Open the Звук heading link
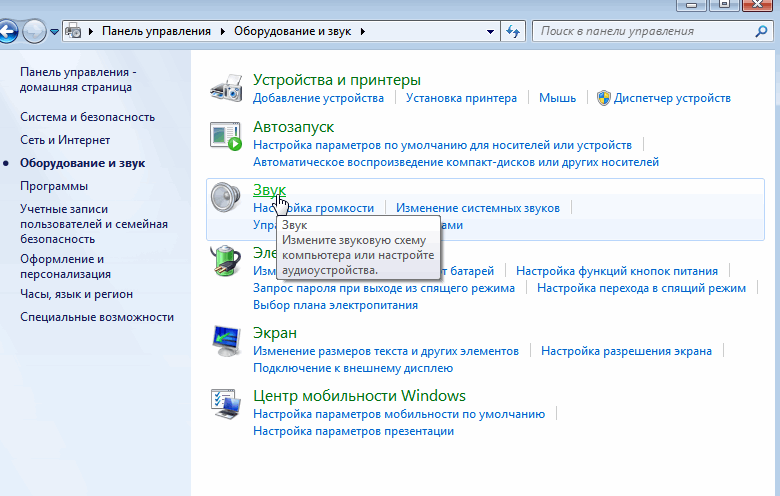 coord(269,190)
